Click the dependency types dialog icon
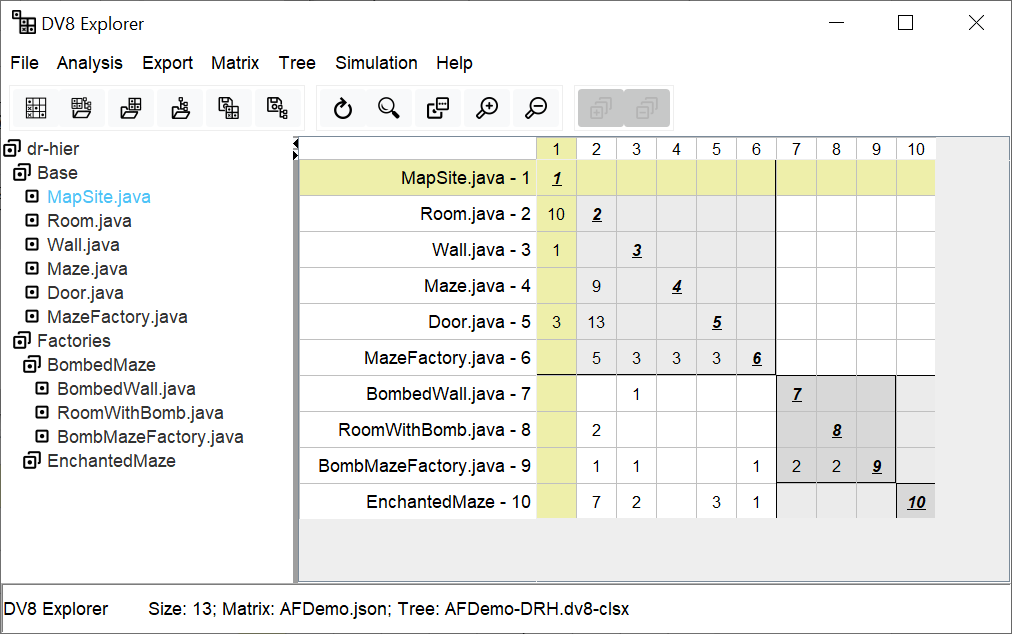Screen dimensions: 1012x634 click(x=438, y=108)
